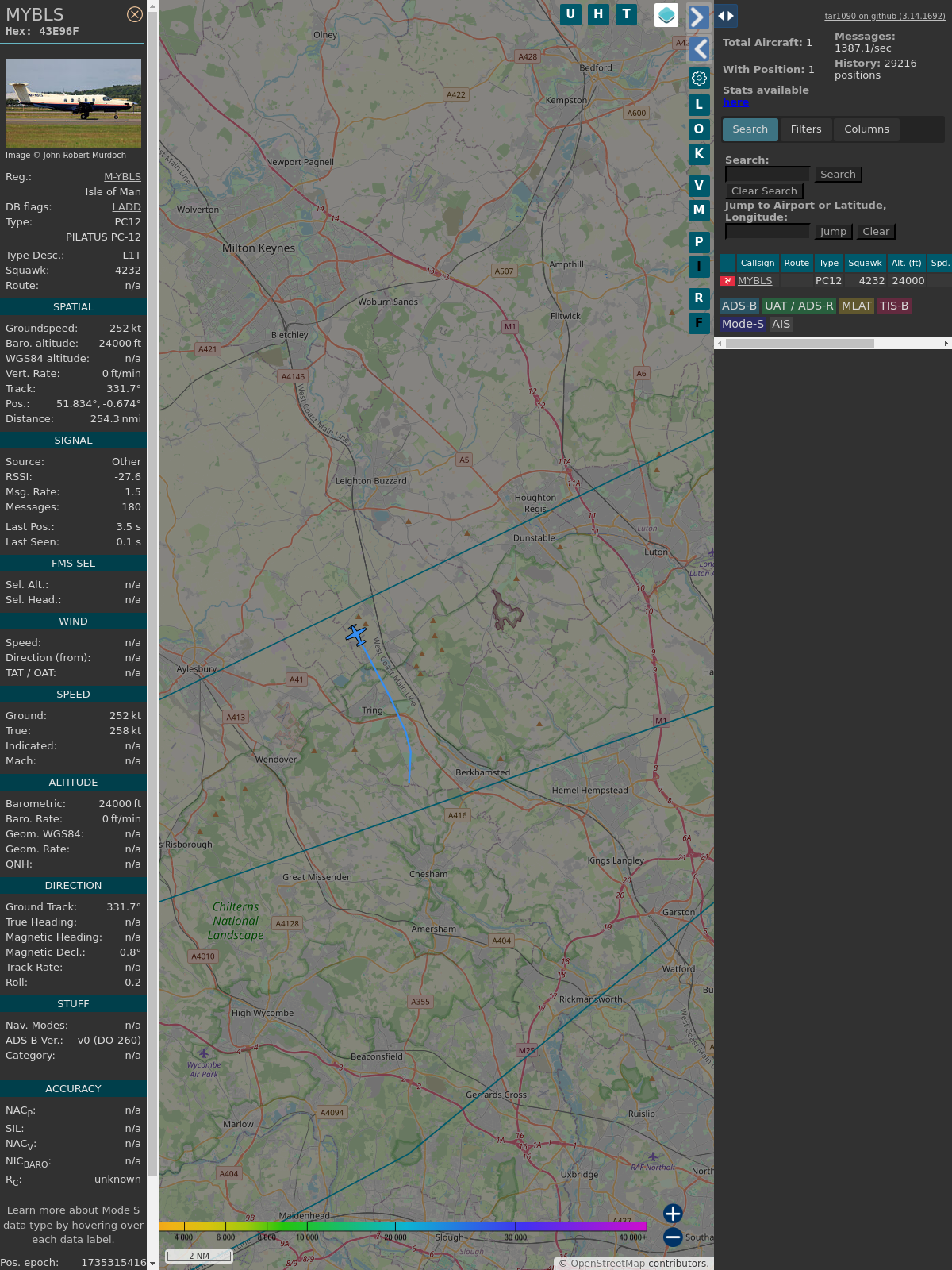952x1270 pixels.
Task: Click the settings gear icon
Action: click(699, 78)
